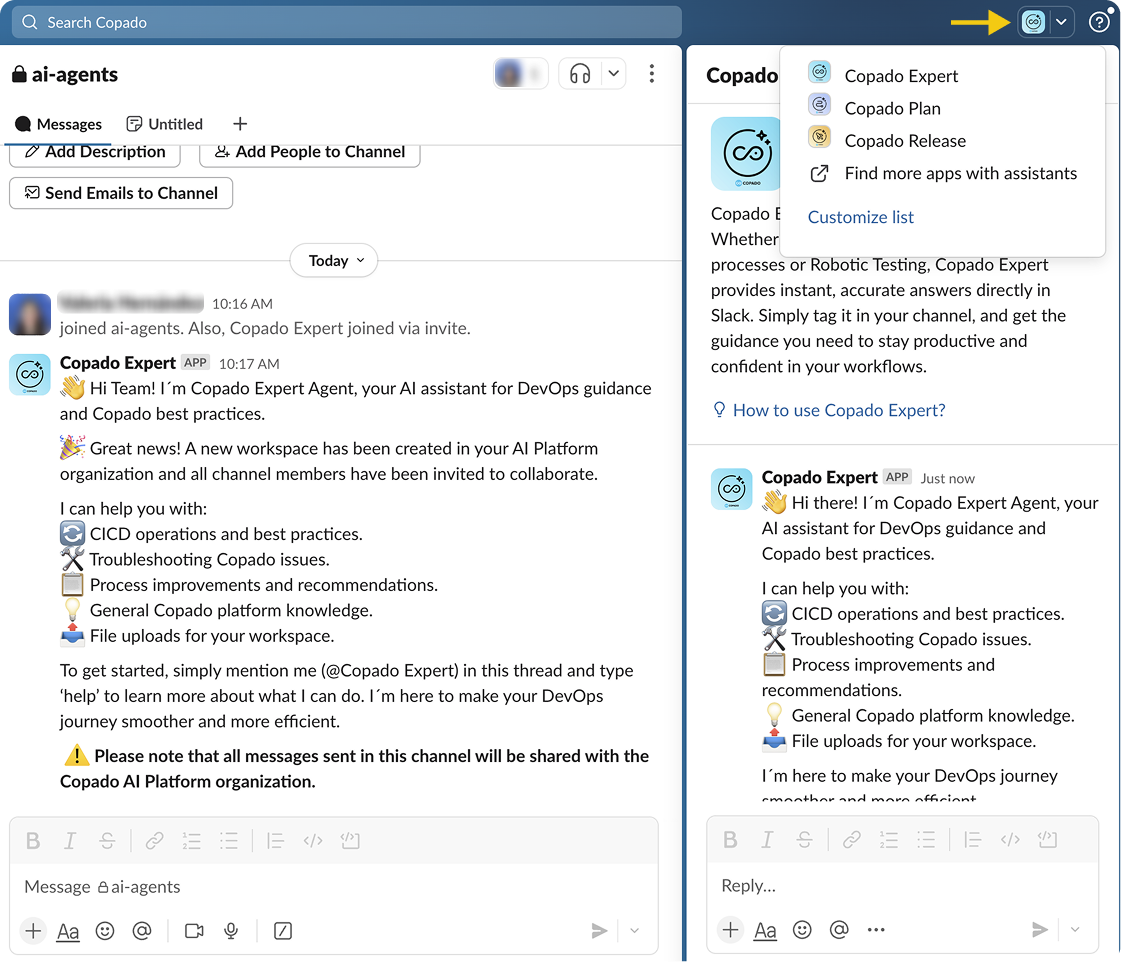Record audio clip with the microphone icon
This screenshot has height=962, width=1121.
point(231,931)
